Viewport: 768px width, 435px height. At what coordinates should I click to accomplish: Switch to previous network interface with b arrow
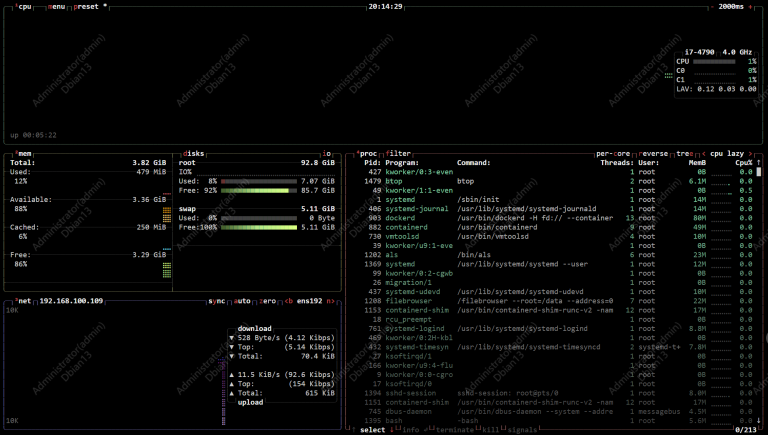[288, 300]
